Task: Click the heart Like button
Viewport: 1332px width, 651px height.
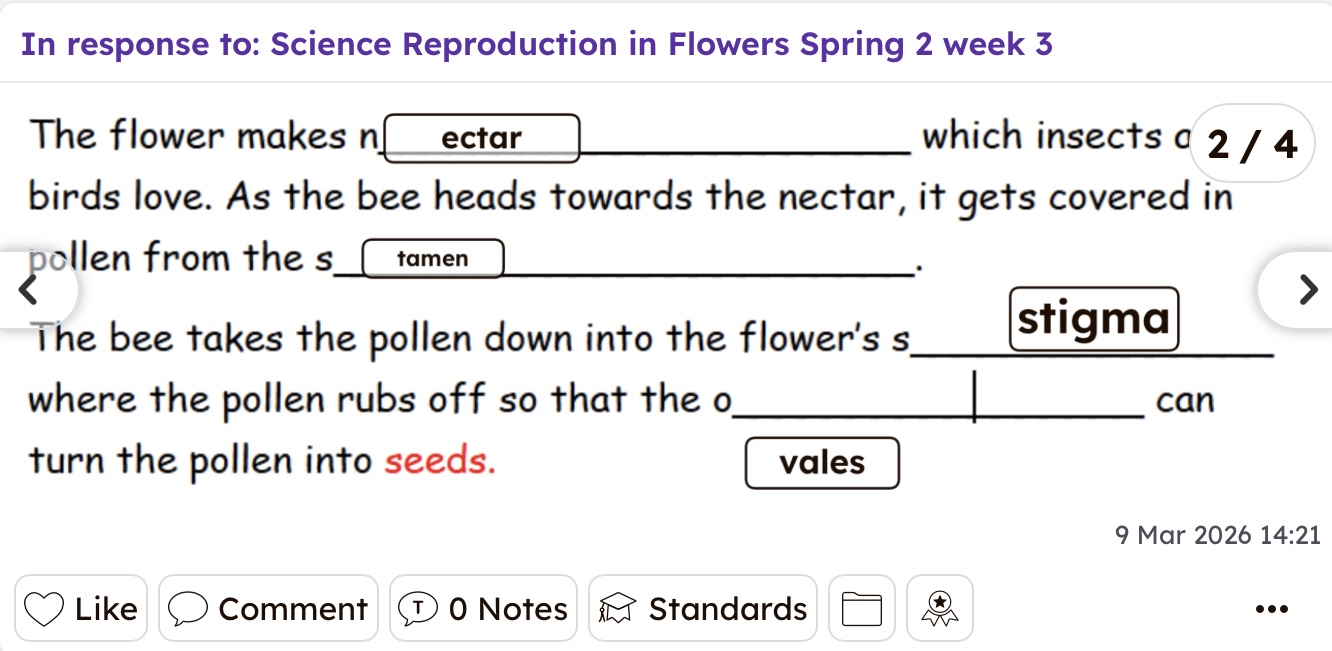Action: click(81, 608)
